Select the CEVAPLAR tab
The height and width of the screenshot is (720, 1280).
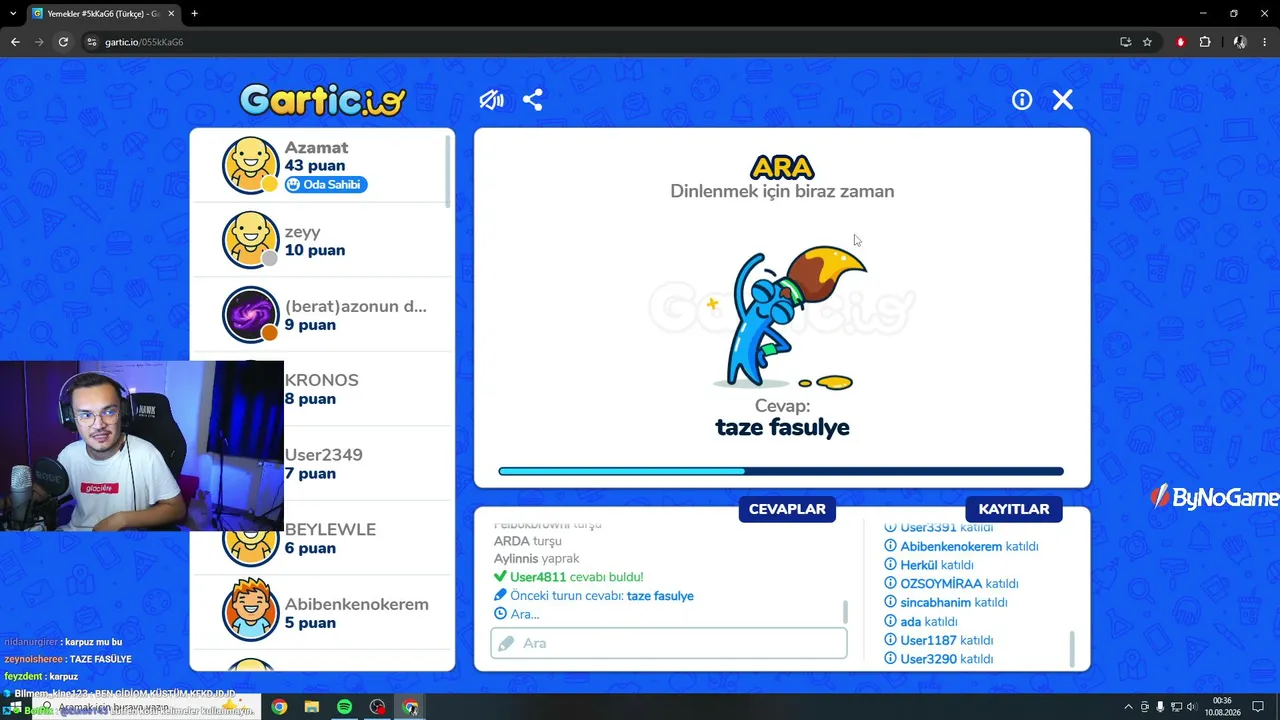pos(787,509)
